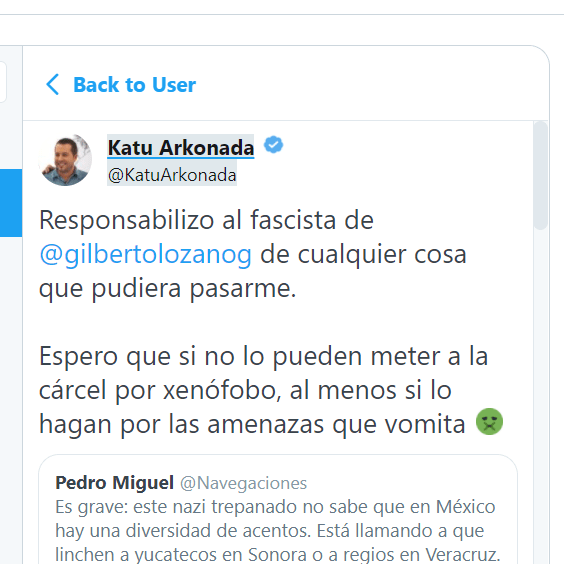Viewport: 564px width, 564px height.
Task: Click the scrollbar track below the thumb
Action: point(540,396)
